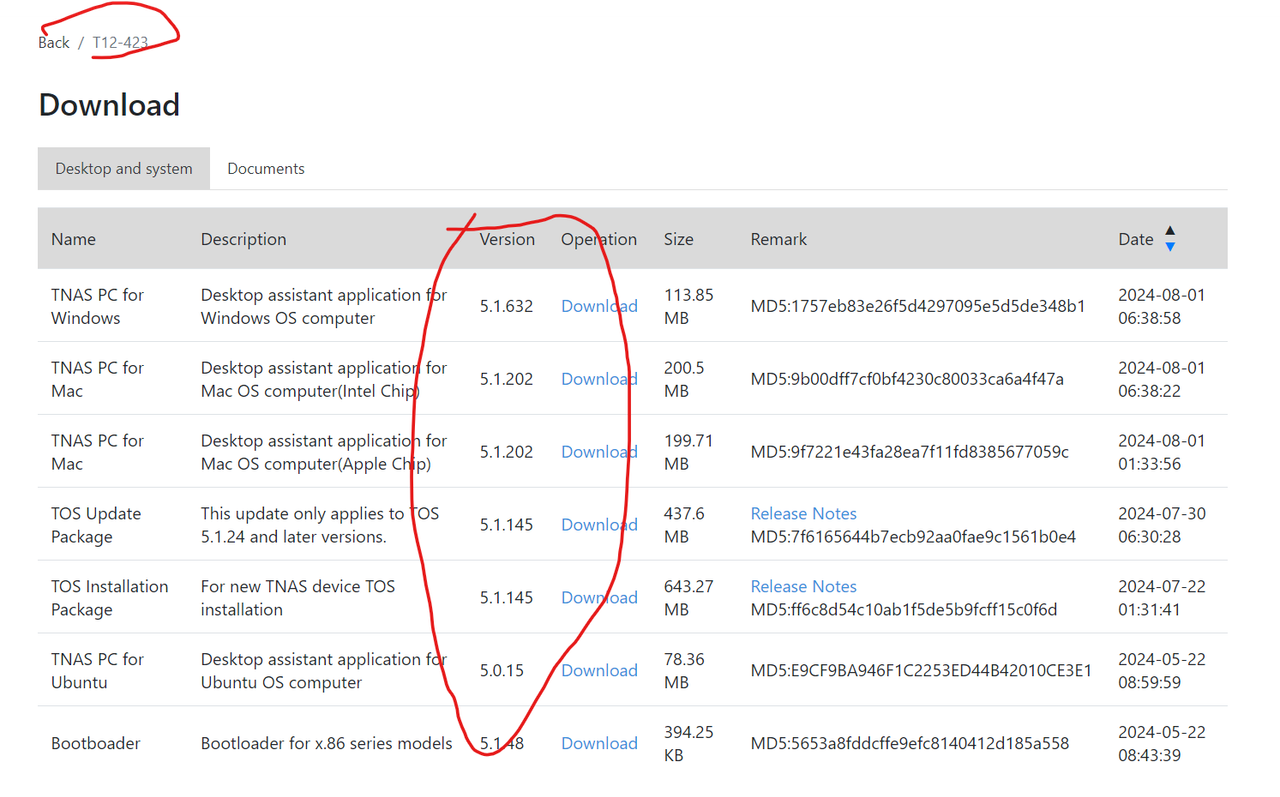1280x797 pixels.
Task: Download the TOS Installation Package
Action: click(x=599, y=598)
